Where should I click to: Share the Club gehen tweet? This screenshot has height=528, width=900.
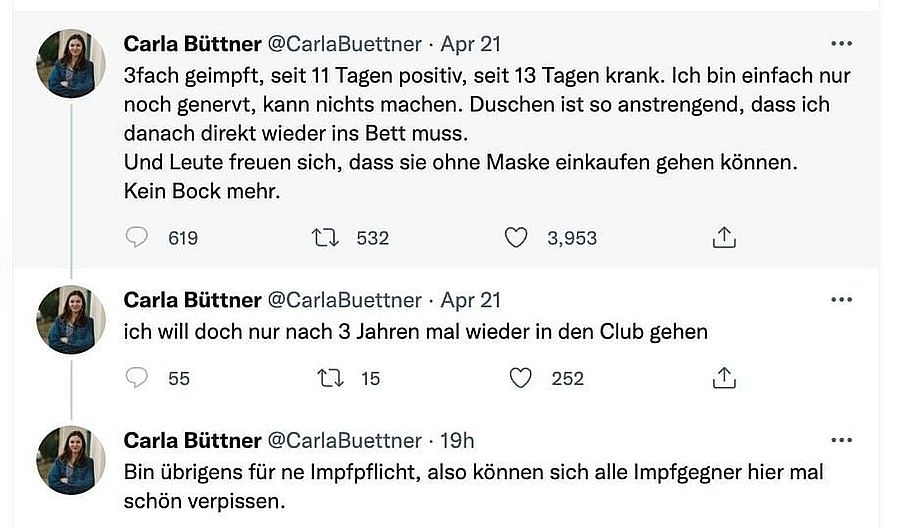(x=724, y=377)
